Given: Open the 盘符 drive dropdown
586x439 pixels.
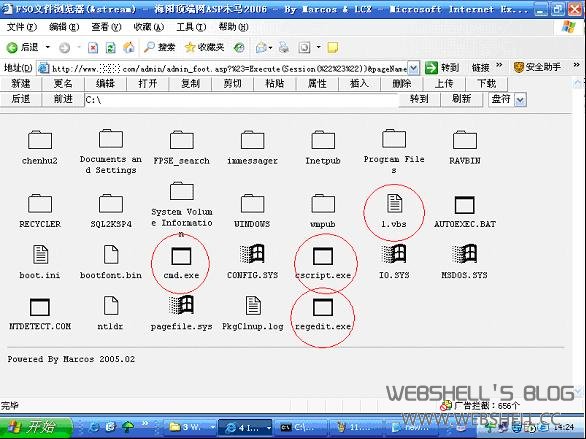Looking at the screenshot, I should 508,99.
